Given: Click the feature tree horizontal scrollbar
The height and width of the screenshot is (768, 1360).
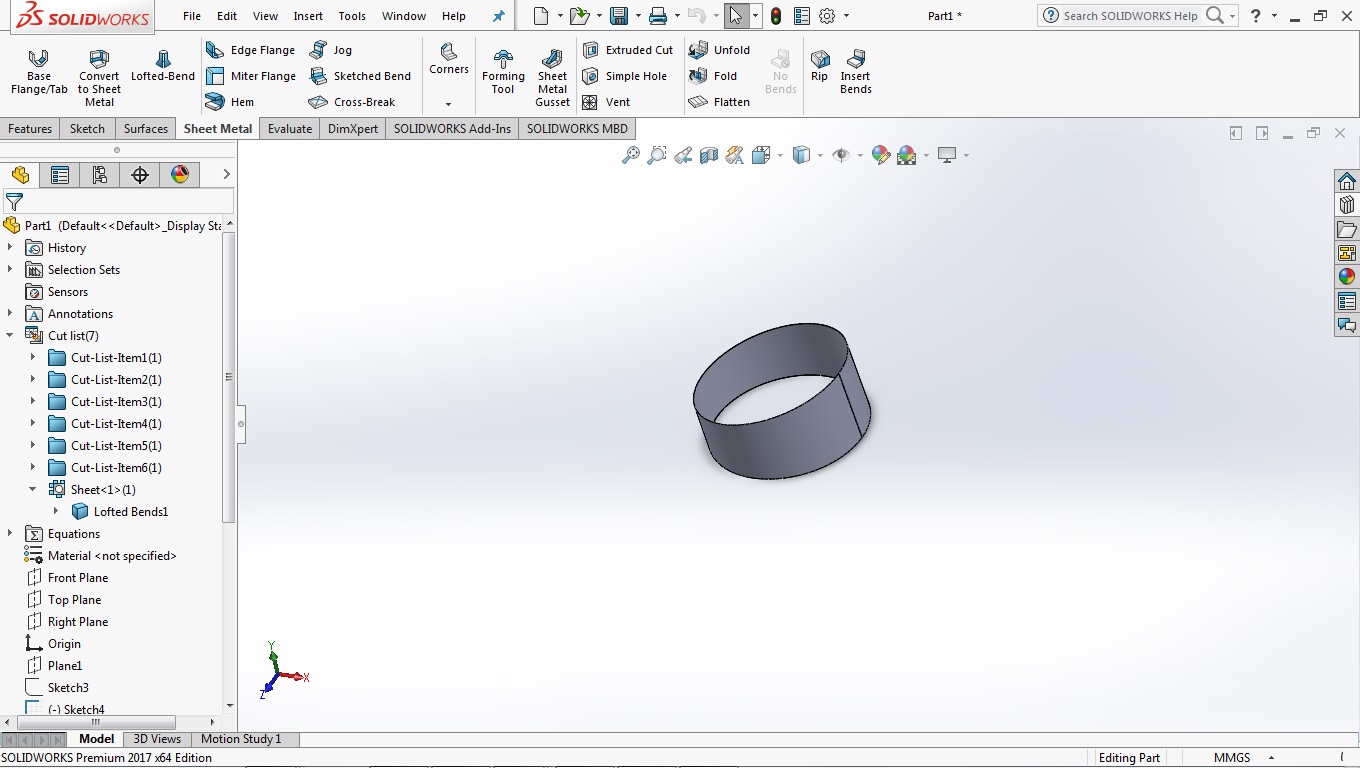Looking at the screenshot, I should click(96, 722).
